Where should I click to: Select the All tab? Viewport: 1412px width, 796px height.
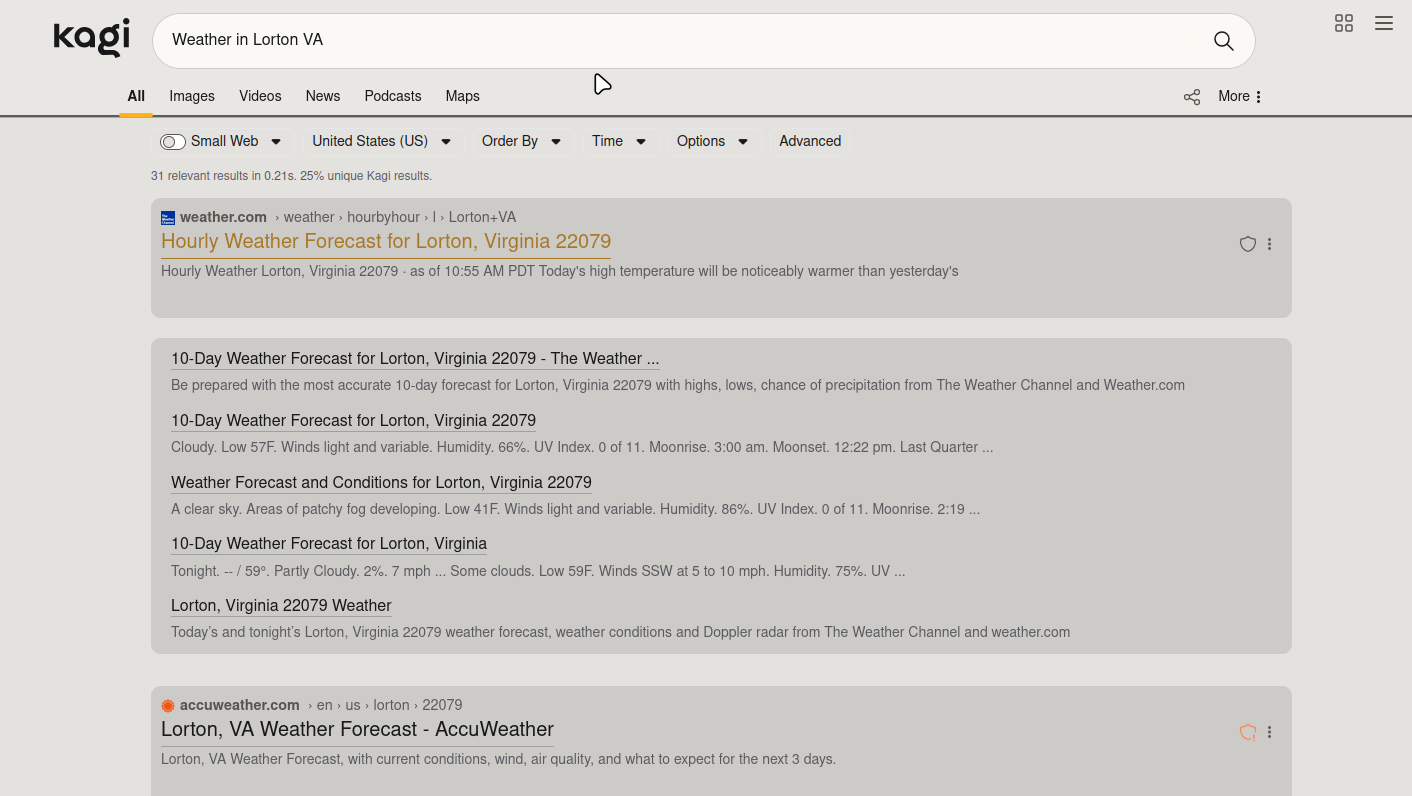tap(136, 96)
